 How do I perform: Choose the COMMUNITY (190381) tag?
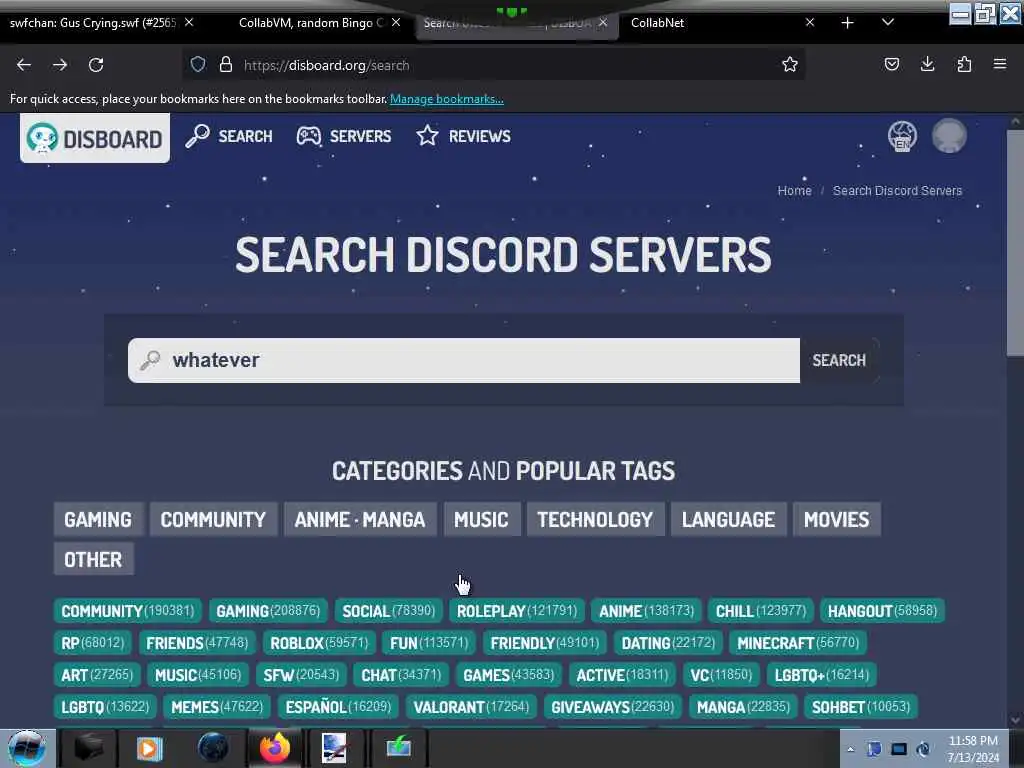127,611
